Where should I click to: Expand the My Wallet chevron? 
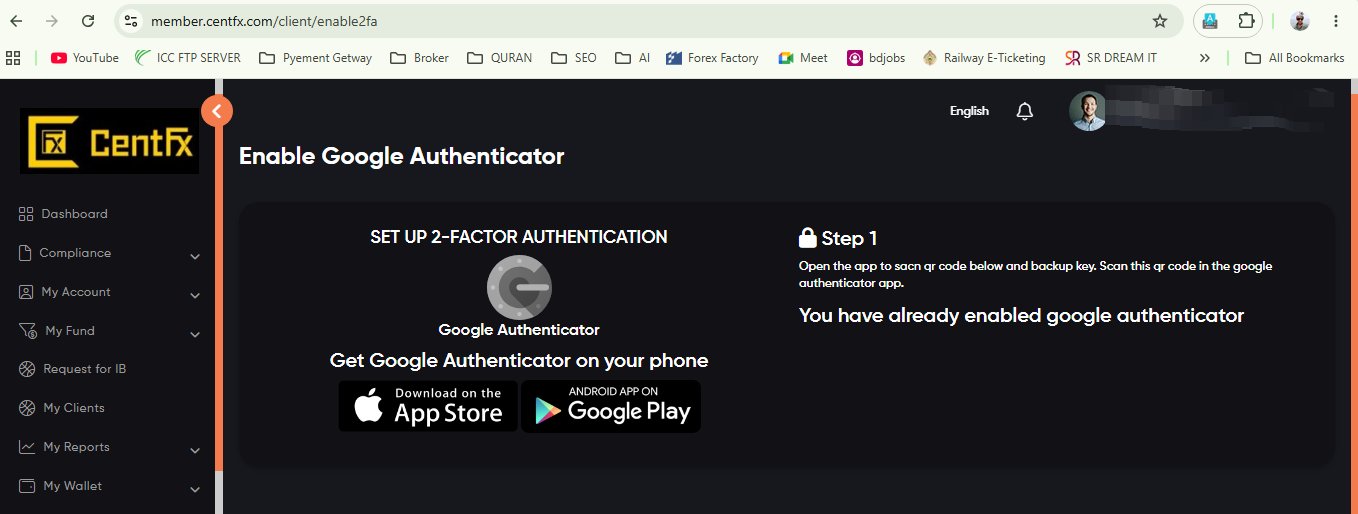[195, 489]
